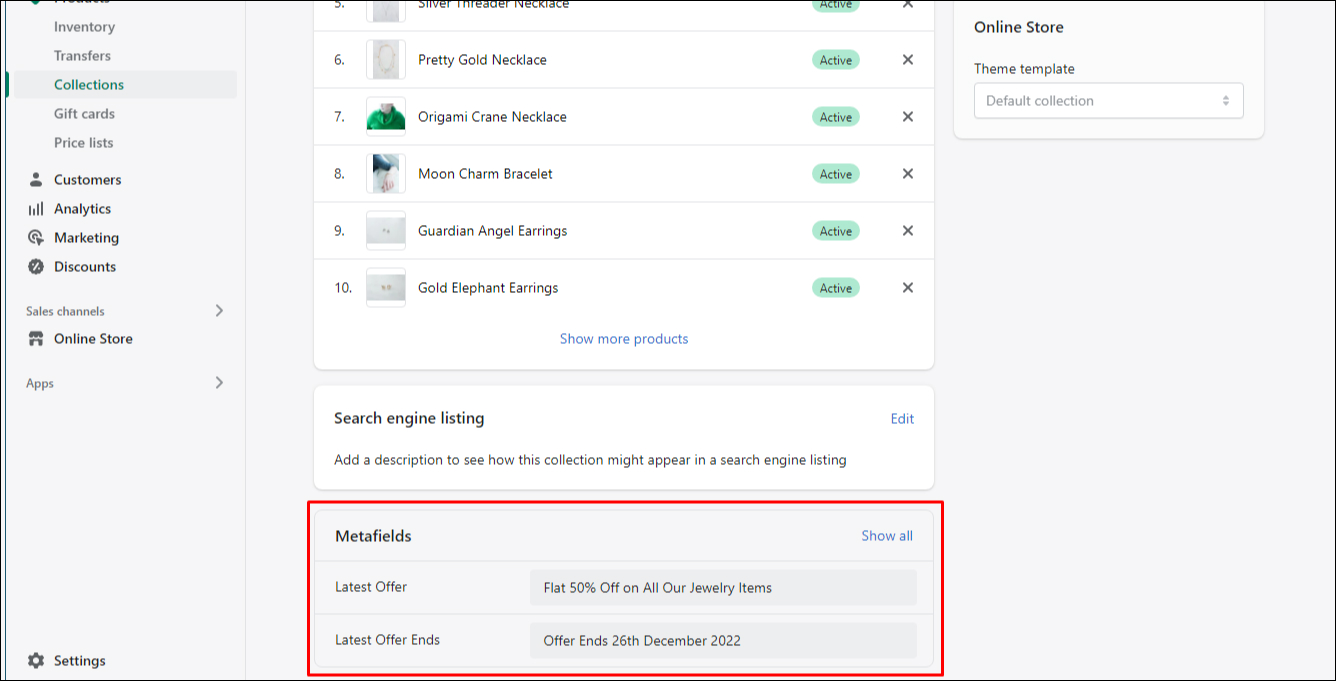
Task: Open Price lists in sidebar
Action: tap(84, 143)
